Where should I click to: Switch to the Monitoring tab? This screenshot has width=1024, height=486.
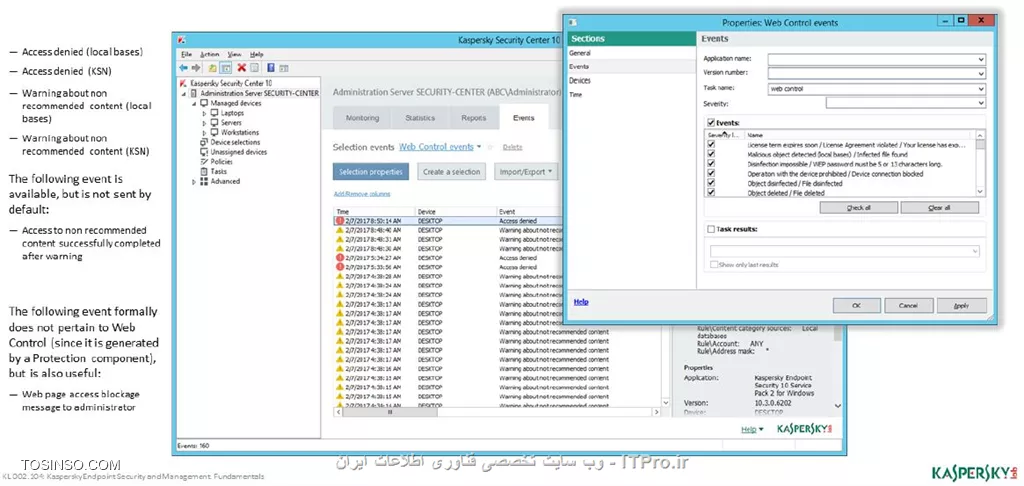[362, 118]
